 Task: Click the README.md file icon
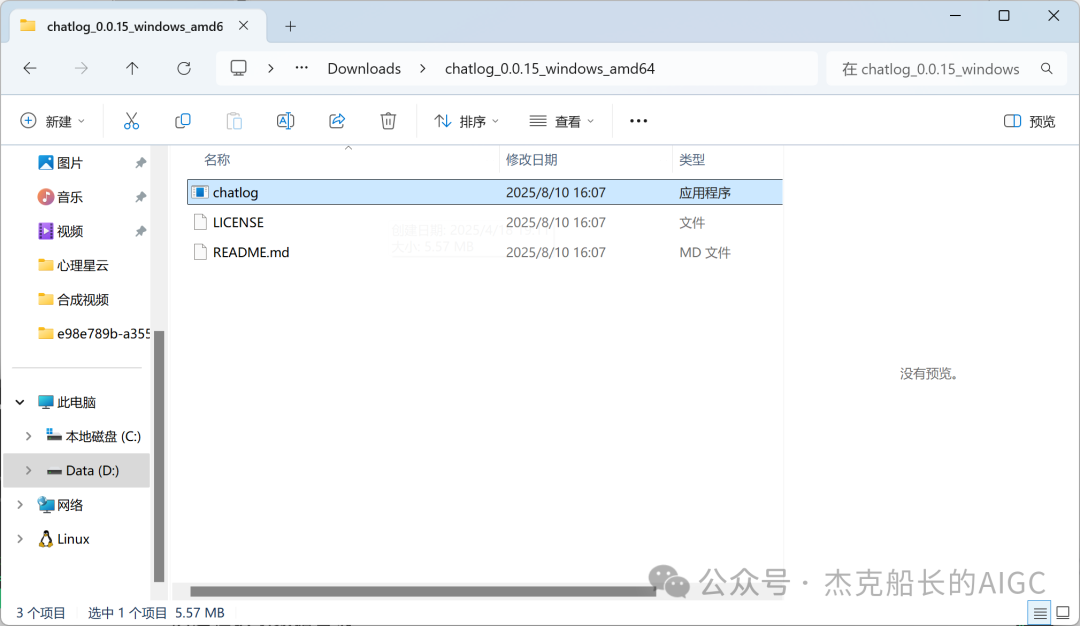tap(200, 252)
